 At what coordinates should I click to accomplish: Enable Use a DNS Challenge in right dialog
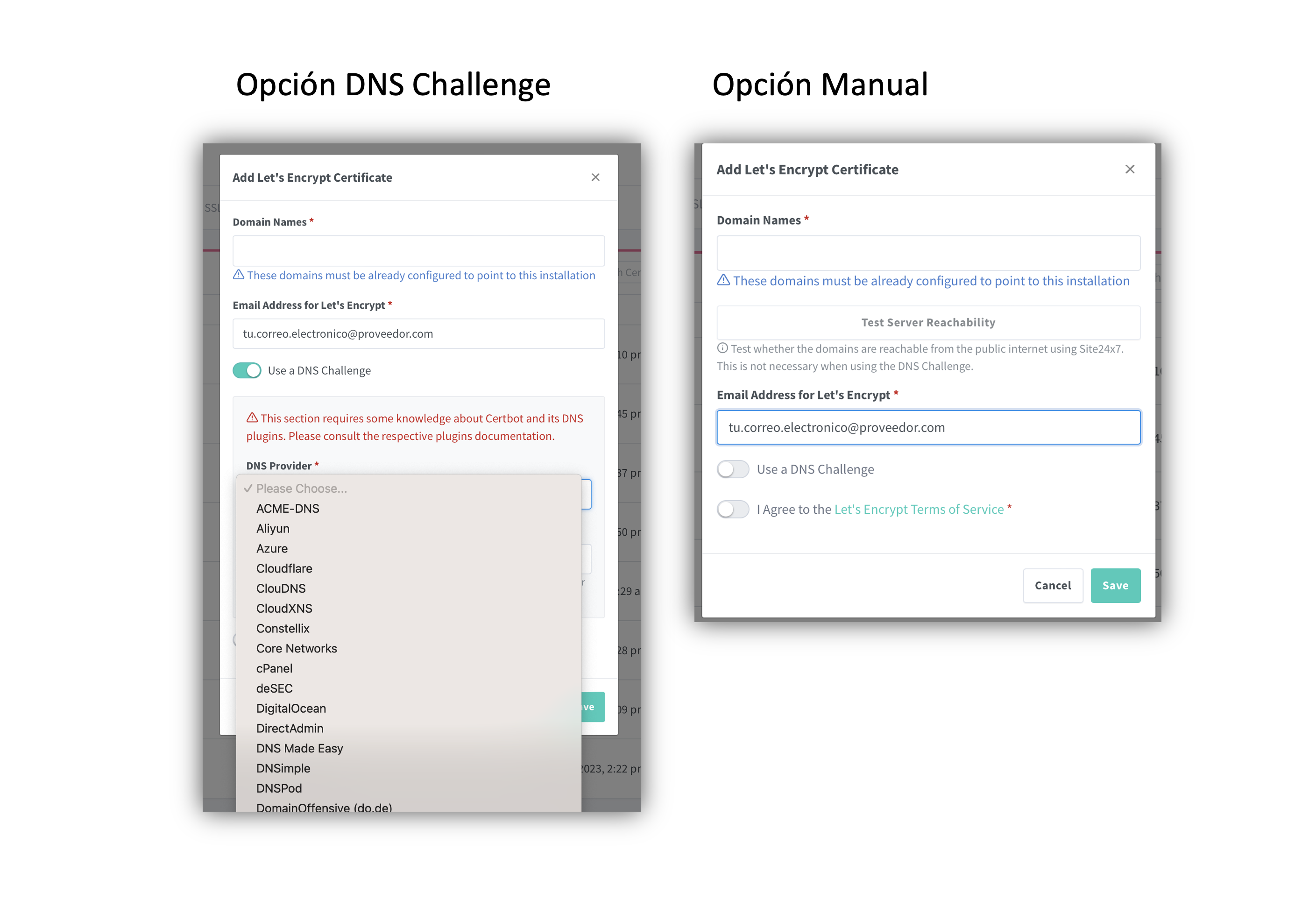point(733,469)
